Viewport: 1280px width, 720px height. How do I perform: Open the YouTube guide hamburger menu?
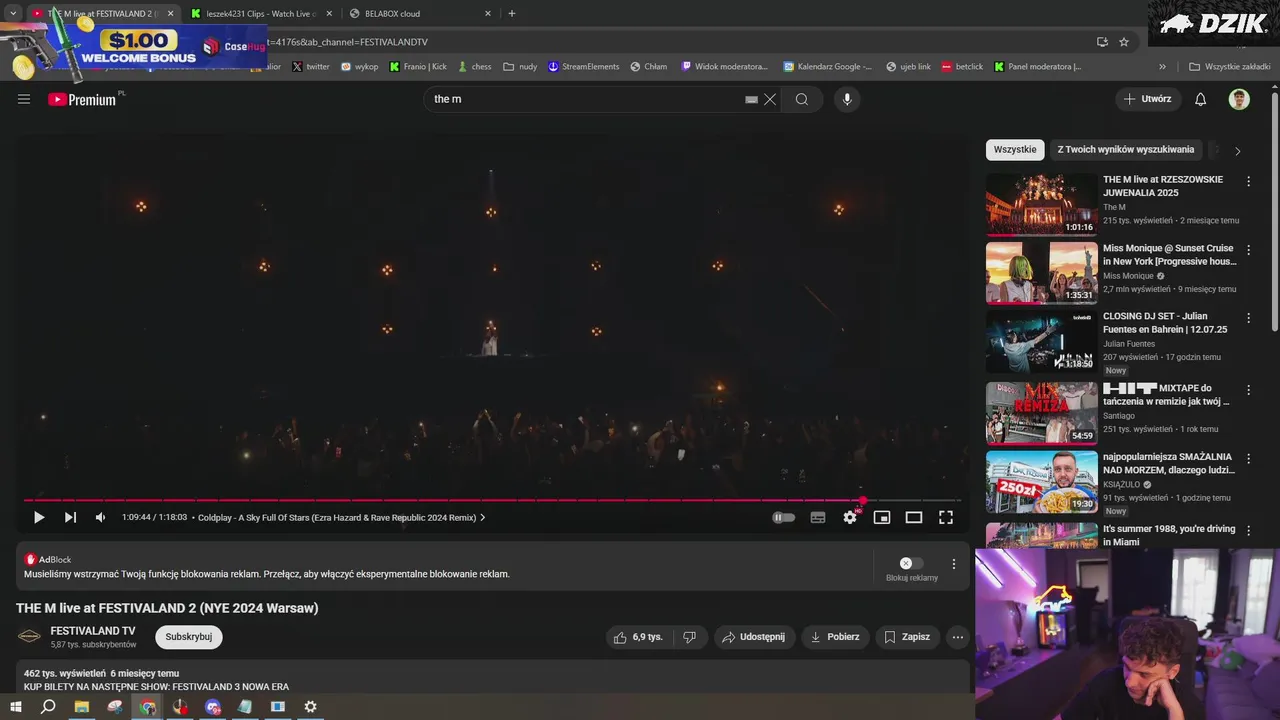click(x=24, y=99)
